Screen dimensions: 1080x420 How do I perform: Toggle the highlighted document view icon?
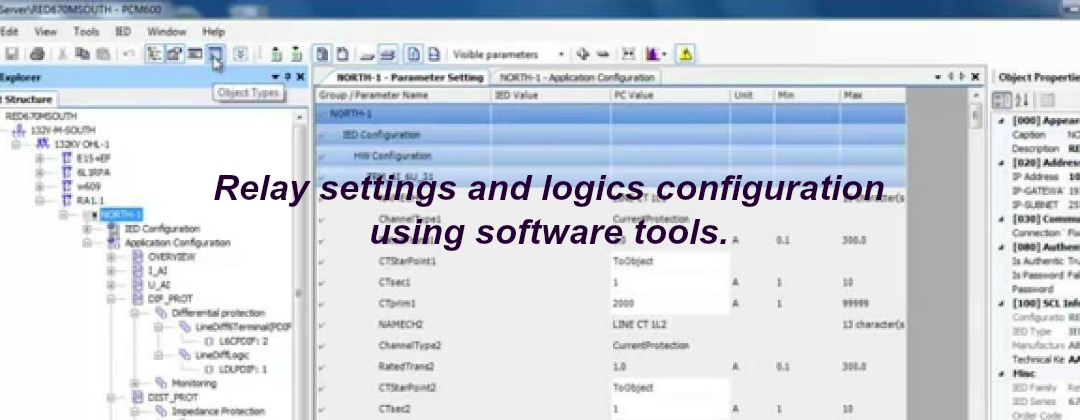coord(413,54)
